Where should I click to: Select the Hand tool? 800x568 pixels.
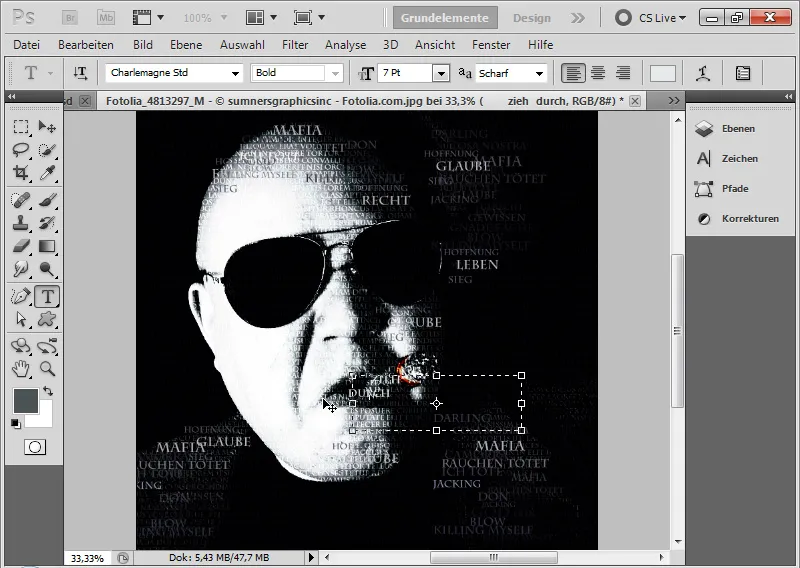(21, 368)
